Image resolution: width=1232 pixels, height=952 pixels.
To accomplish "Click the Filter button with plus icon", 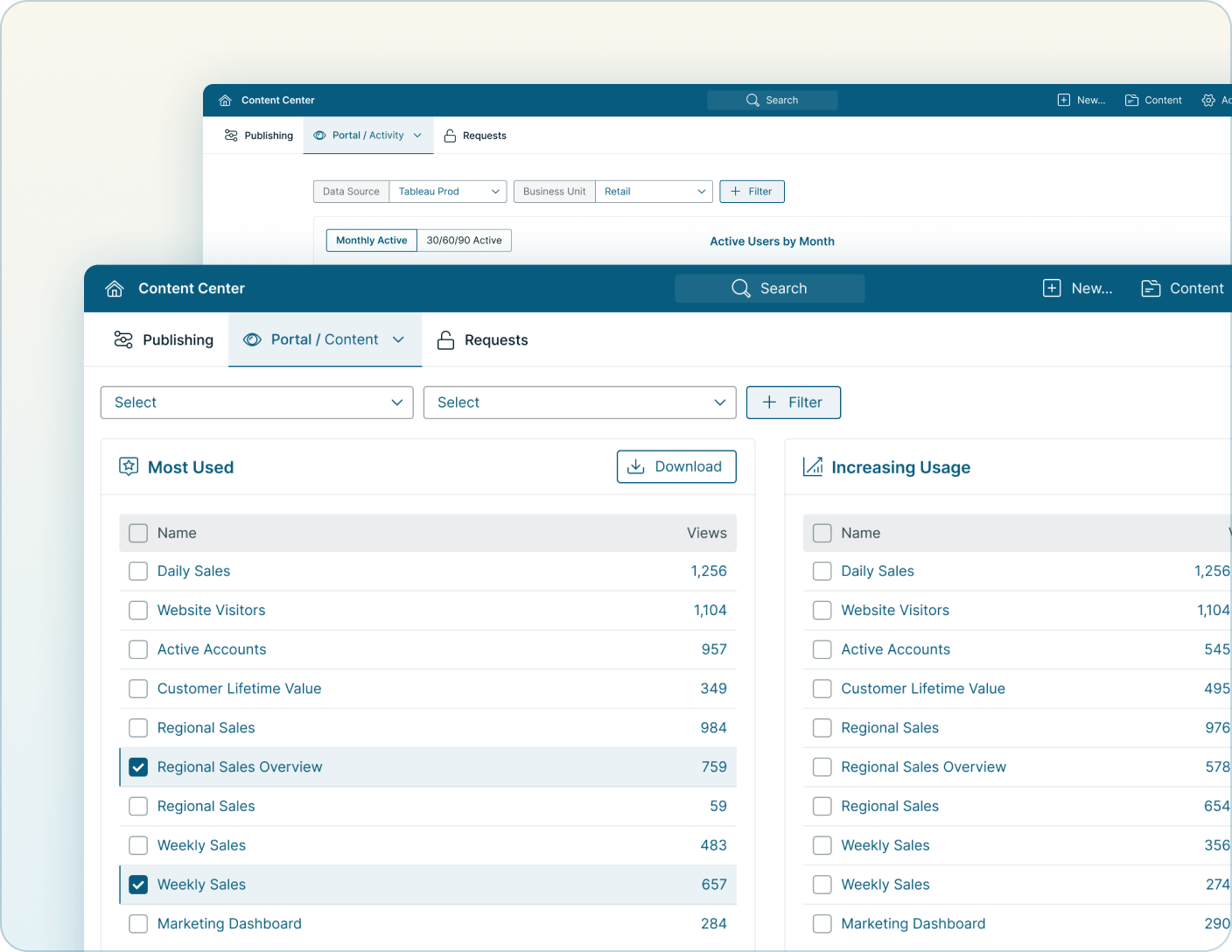I will [793, 402].
